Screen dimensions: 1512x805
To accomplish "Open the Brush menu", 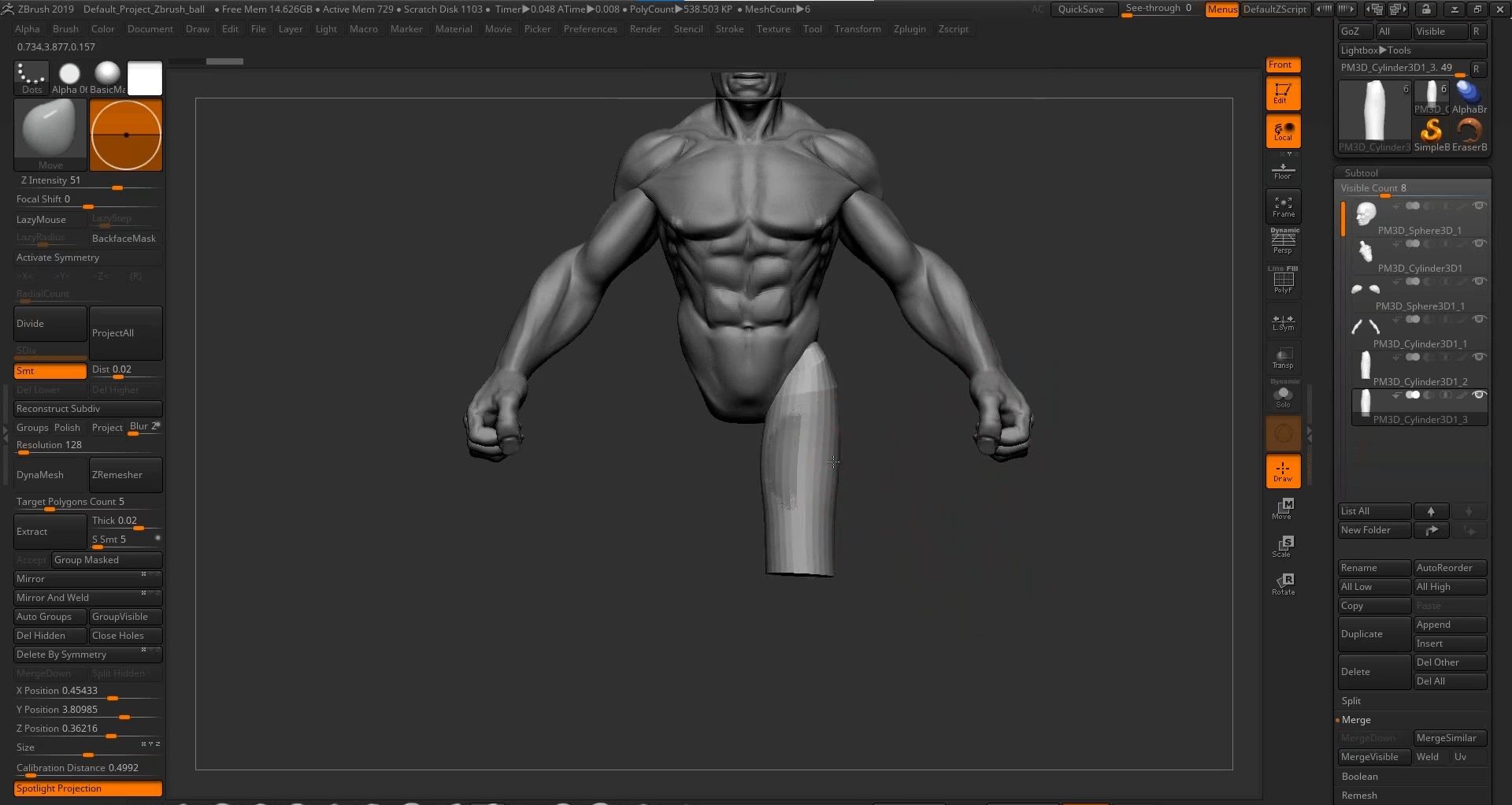I will [x=65, y=29].
